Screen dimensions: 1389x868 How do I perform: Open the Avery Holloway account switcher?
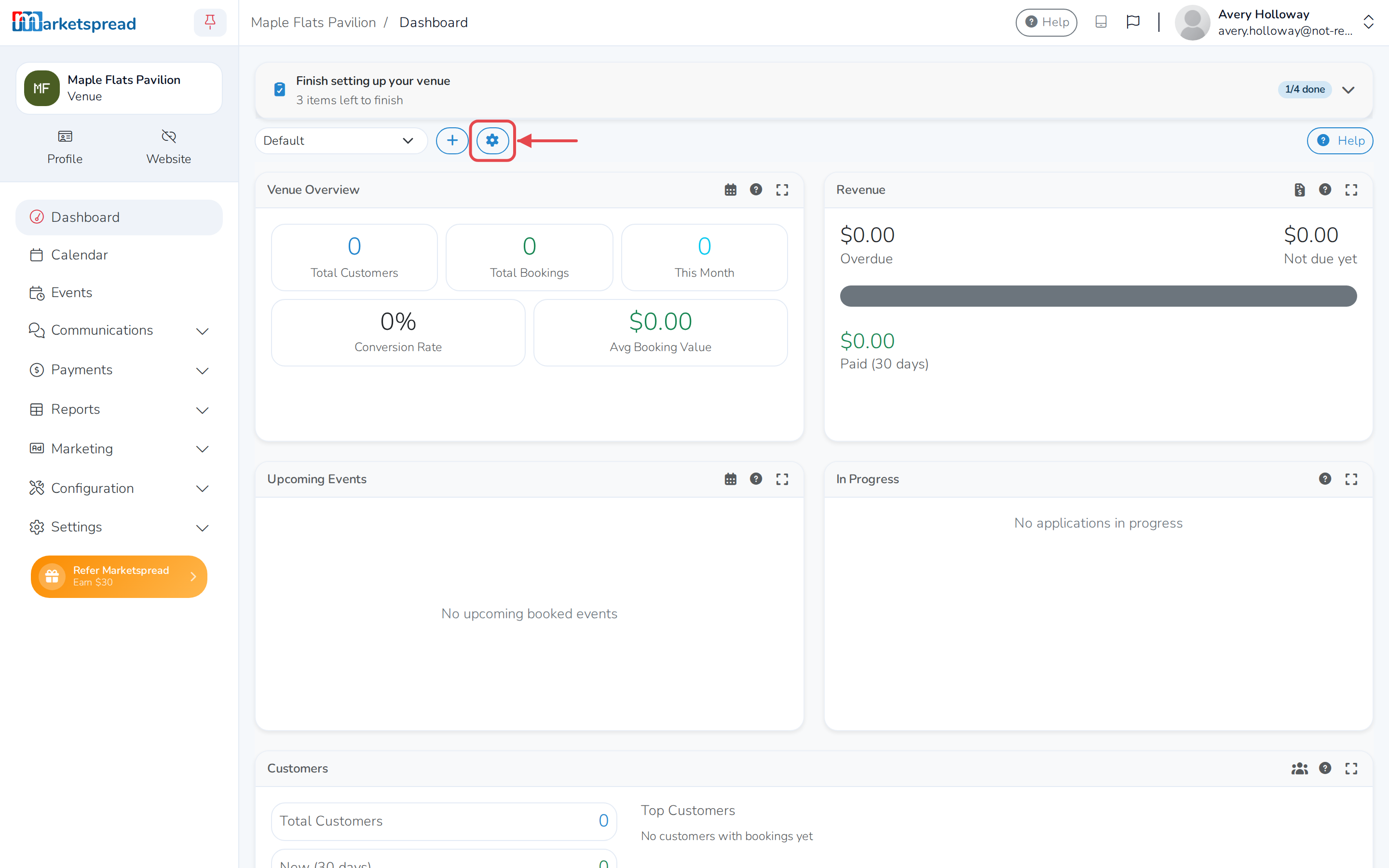click(x=1275, y=22)
